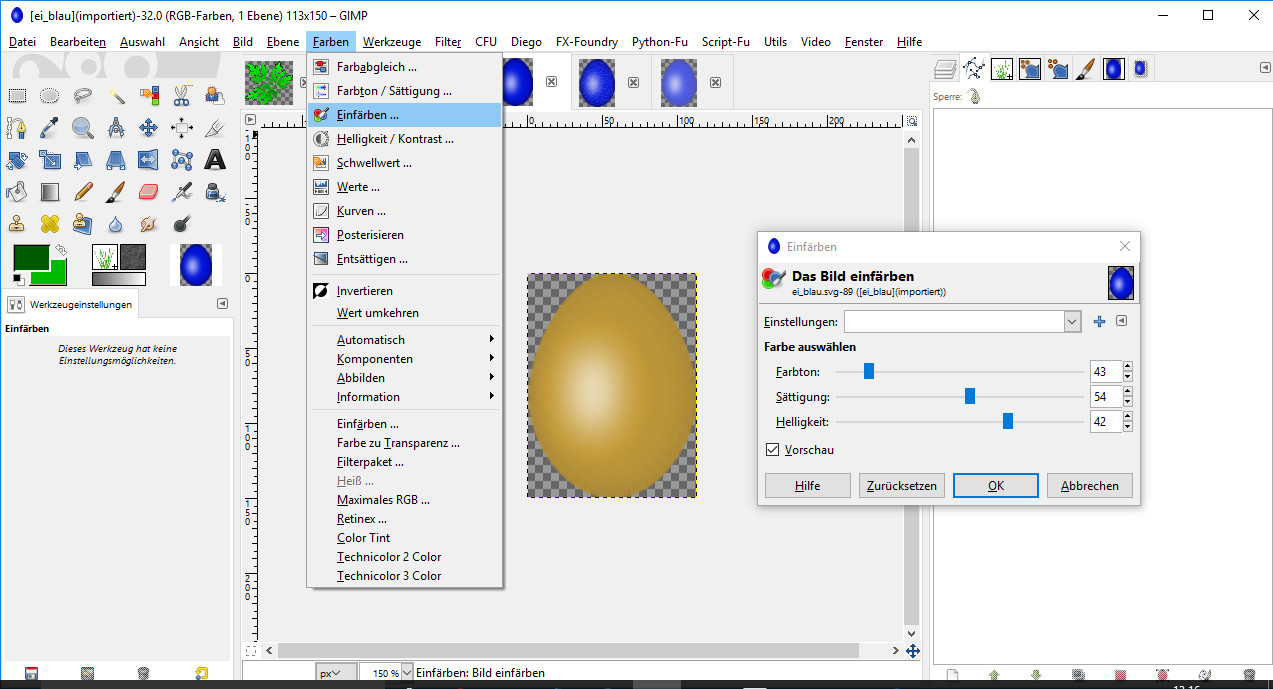Activate the Move tool
The width and height of the screenshot is (1273, 689).
tap(149, 128)
